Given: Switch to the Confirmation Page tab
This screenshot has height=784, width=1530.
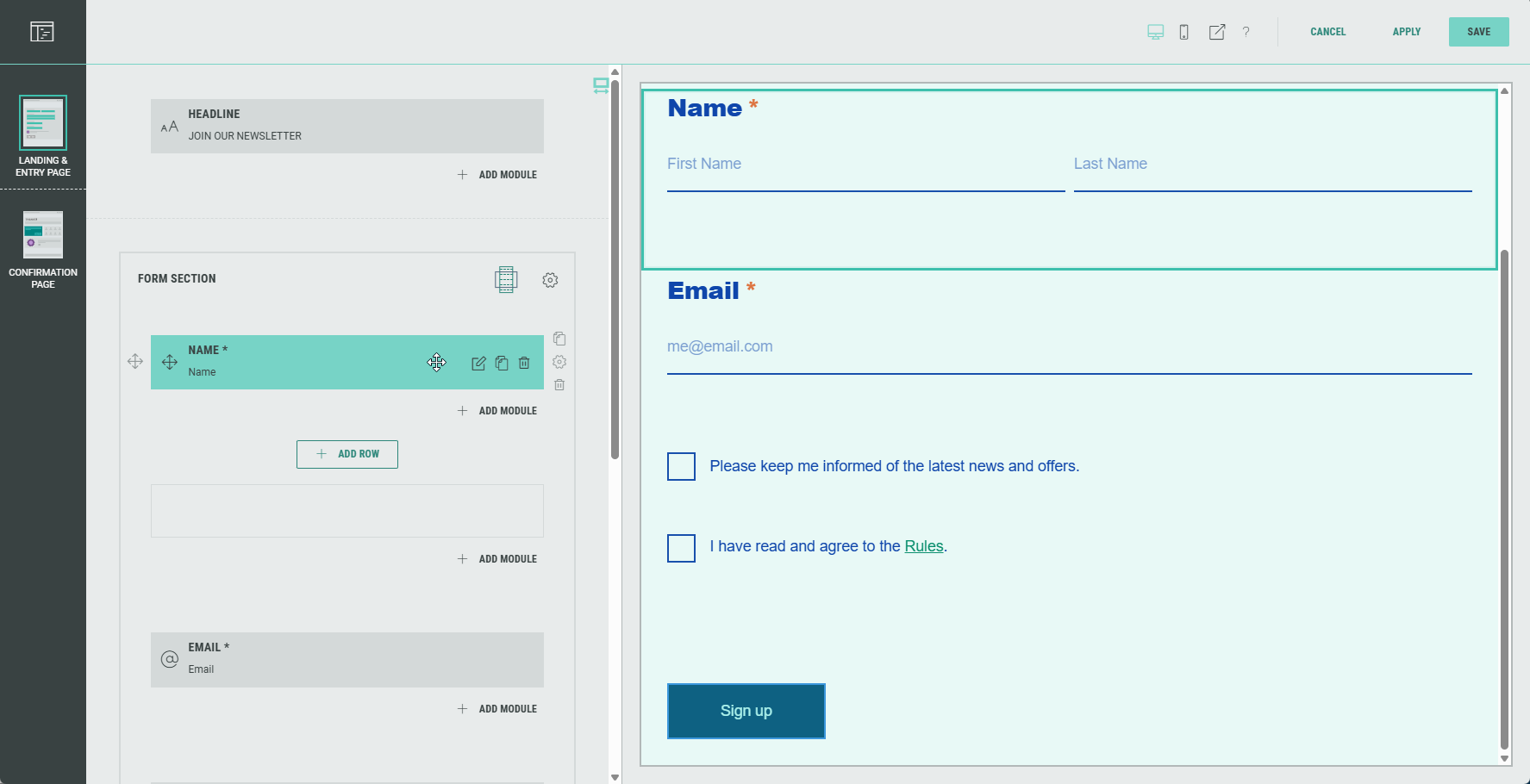Looking at the screenshot, I should 43,250.
